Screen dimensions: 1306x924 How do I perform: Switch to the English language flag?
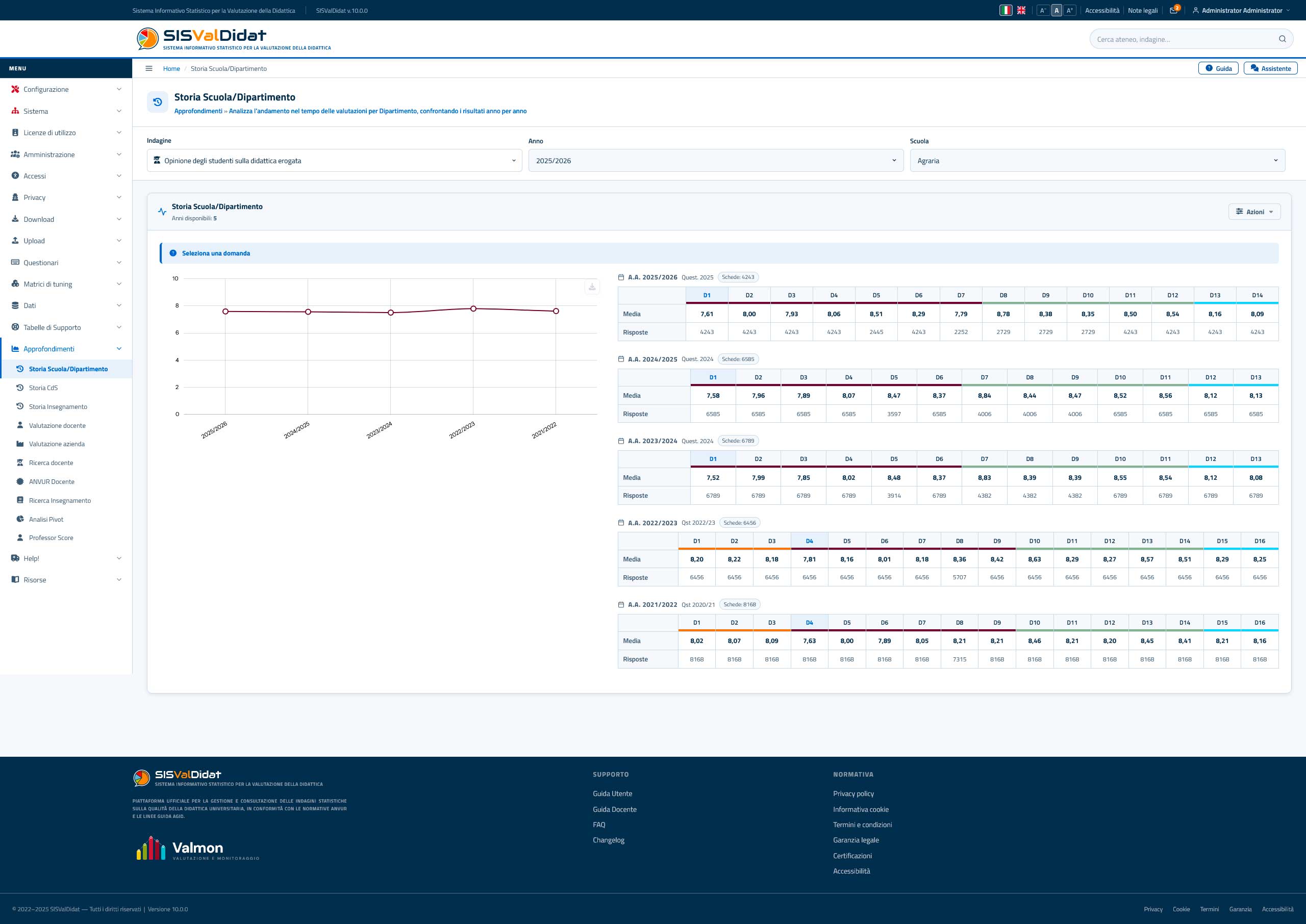pyautogui.click(x=1021, y=10)
